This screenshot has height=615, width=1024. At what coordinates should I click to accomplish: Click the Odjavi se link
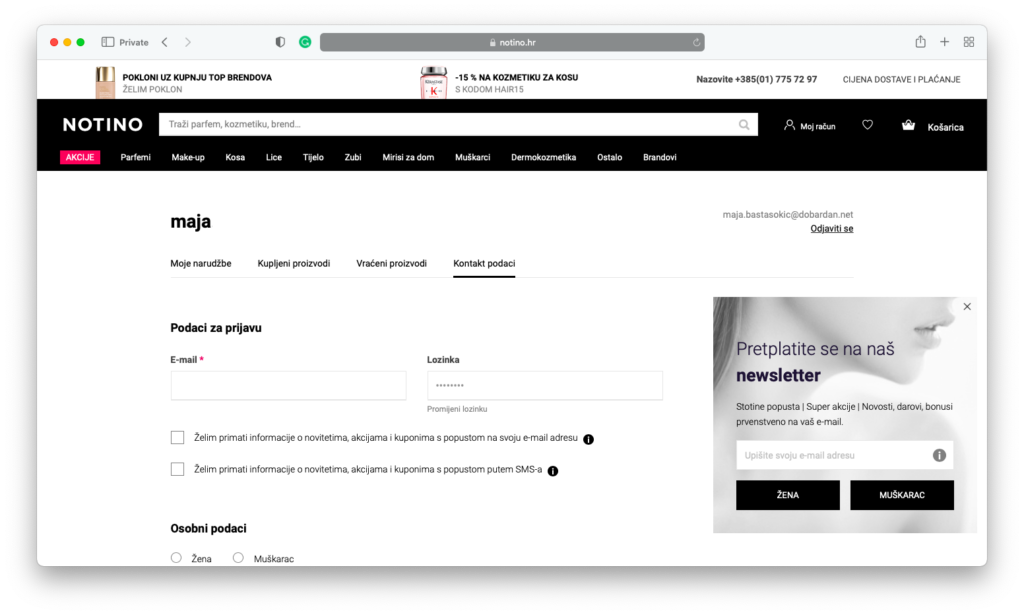[x=831, y=229]
